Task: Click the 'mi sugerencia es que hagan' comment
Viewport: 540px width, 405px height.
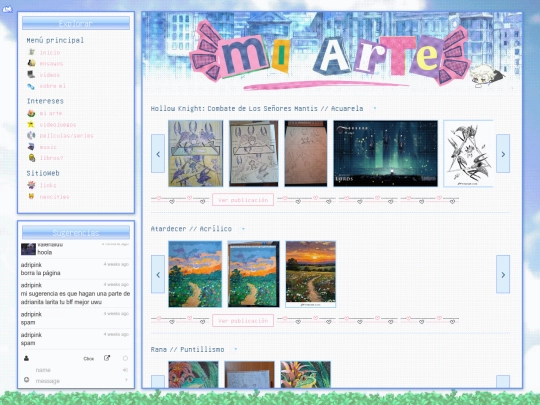Action: pyautogui.click(x=75, y=298)
